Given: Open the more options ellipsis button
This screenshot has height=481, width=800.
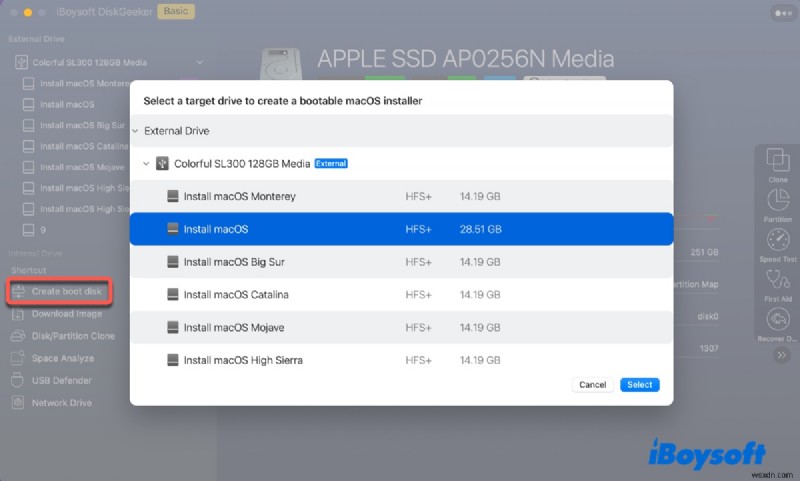Looking at the screenshot, I should [x=783, y=13].
